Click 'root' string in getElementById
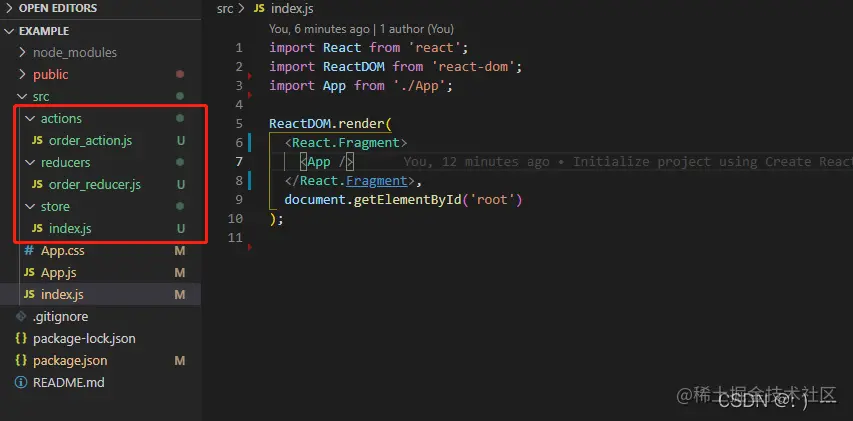This screenshot has width=853, height=421. point(492,200)
